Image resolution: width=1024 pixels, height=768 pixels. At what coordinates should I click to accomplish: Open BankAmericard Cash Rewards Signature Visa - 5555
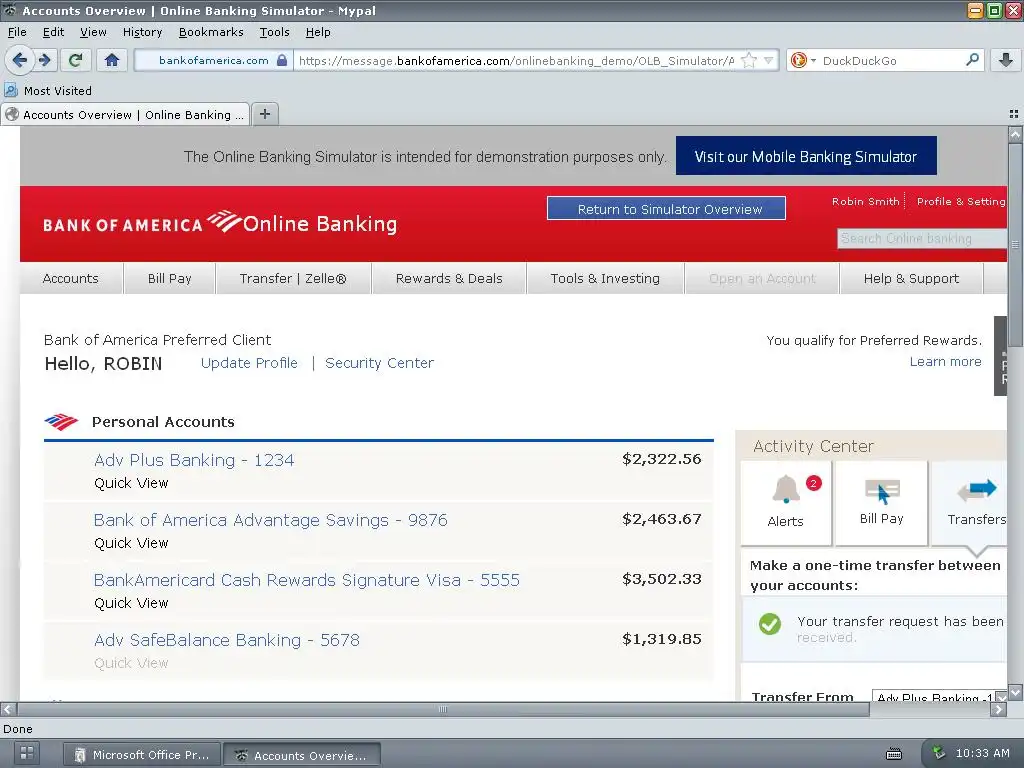click(x=306, y=580)
